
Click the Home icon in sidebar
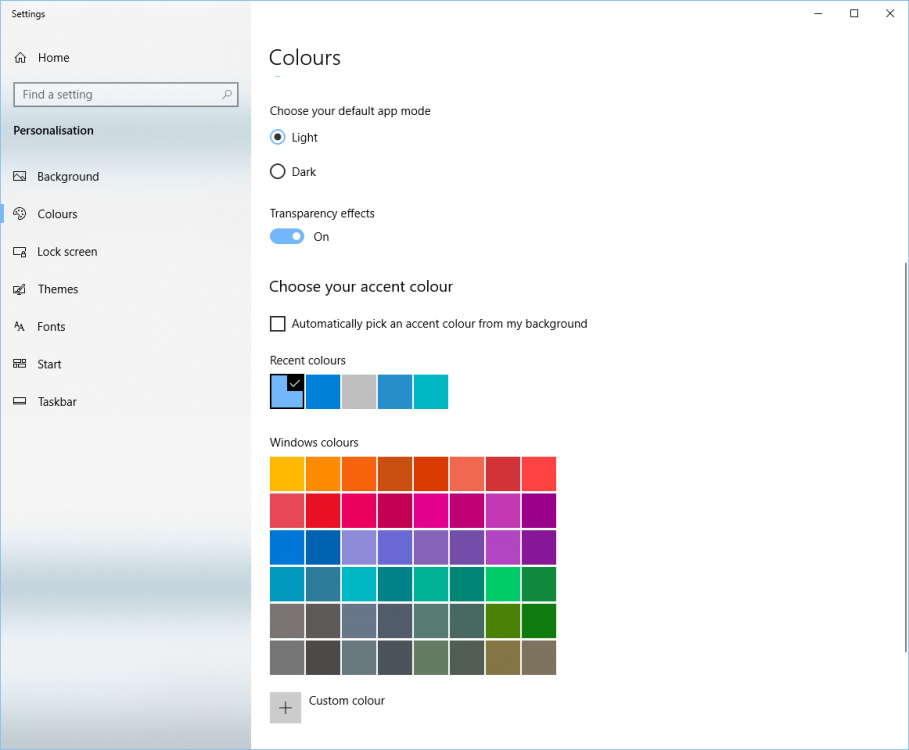click(21, 58)
